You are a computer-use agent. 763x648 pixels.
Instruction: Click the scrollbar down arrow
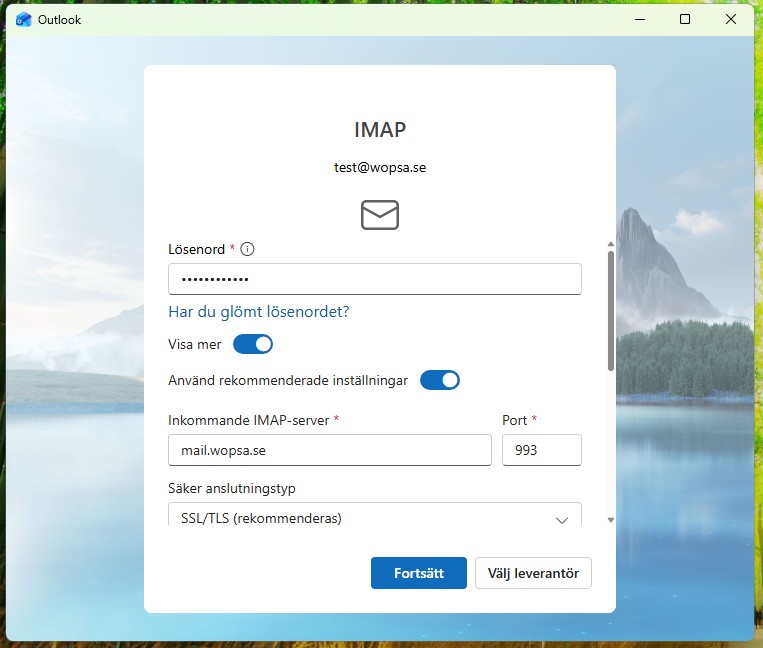pos(611,520)
